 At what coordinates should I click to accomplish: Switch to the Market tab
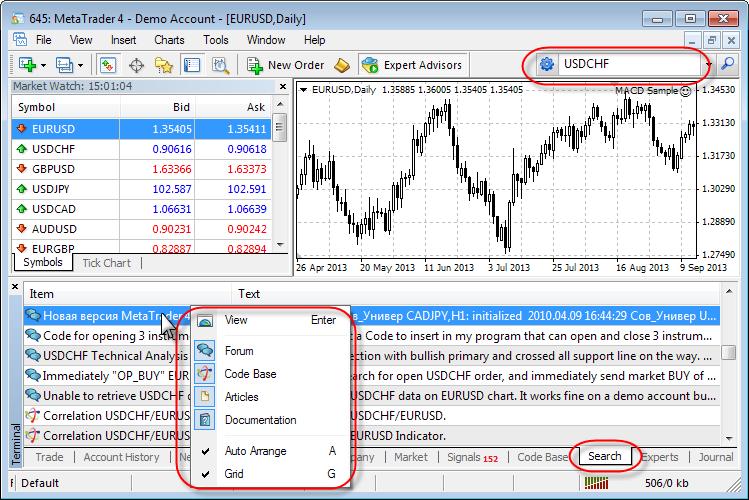[411, 457]
